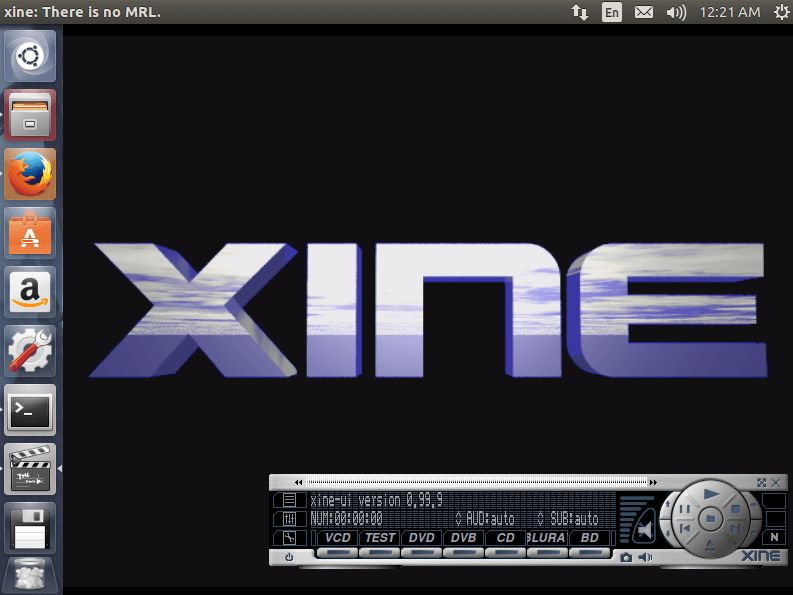Click the 'xine-ui version 0.99.9' display text
The image size is (793, 595).
pos(376,500)
